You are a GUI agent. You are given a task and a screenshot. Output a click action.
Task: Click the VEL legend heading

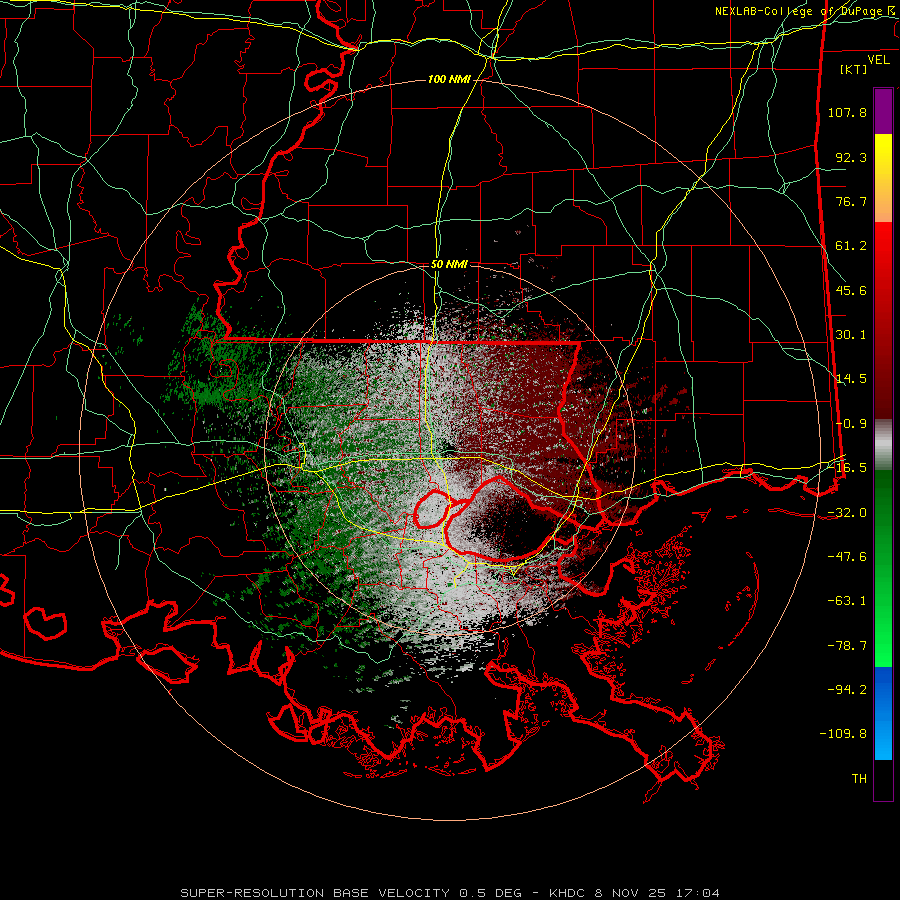tap(879, 60)
